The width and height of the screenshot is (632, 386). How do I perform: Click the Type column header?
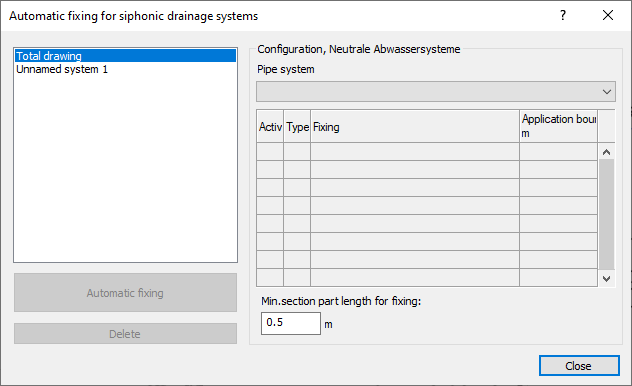[297, 127]
